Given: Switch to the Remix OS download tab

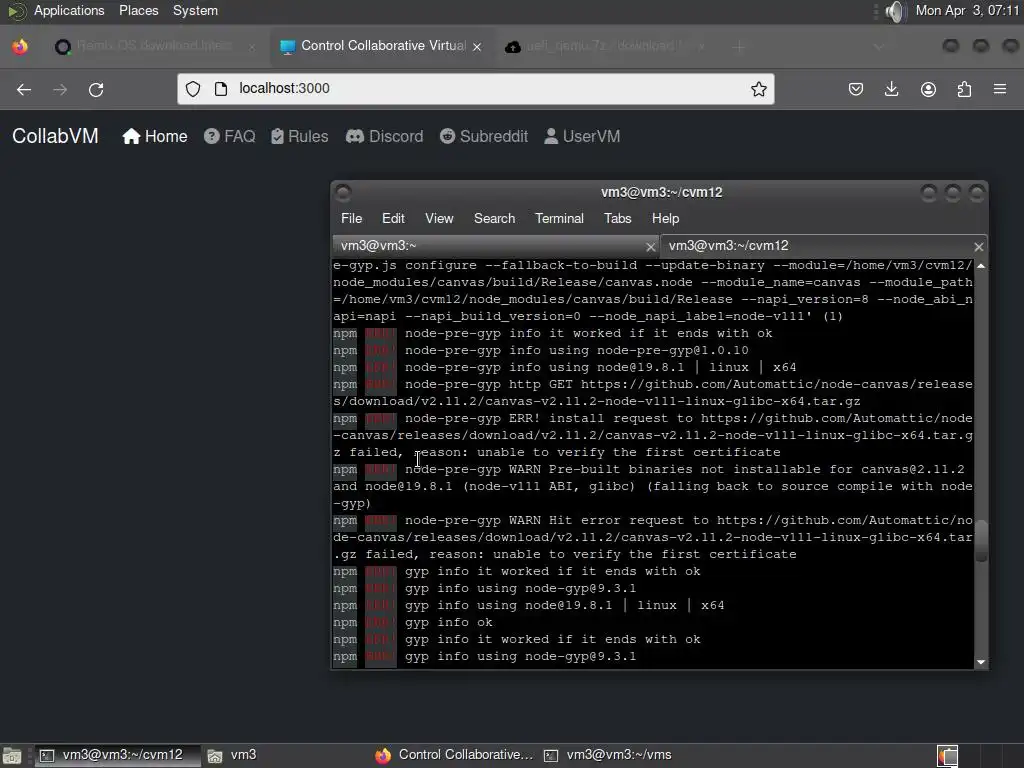Looking at the screenshot, I should 154,46.
